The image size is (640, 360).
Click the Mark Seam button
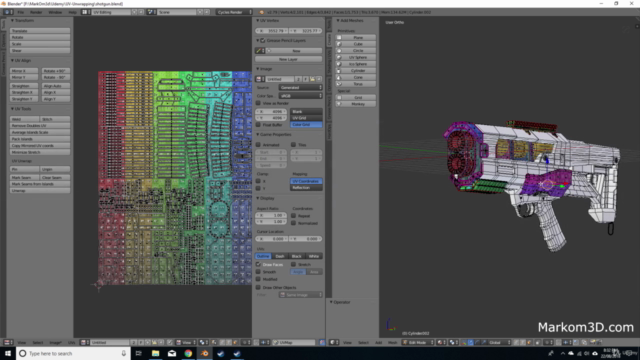[x=25, y=178]
